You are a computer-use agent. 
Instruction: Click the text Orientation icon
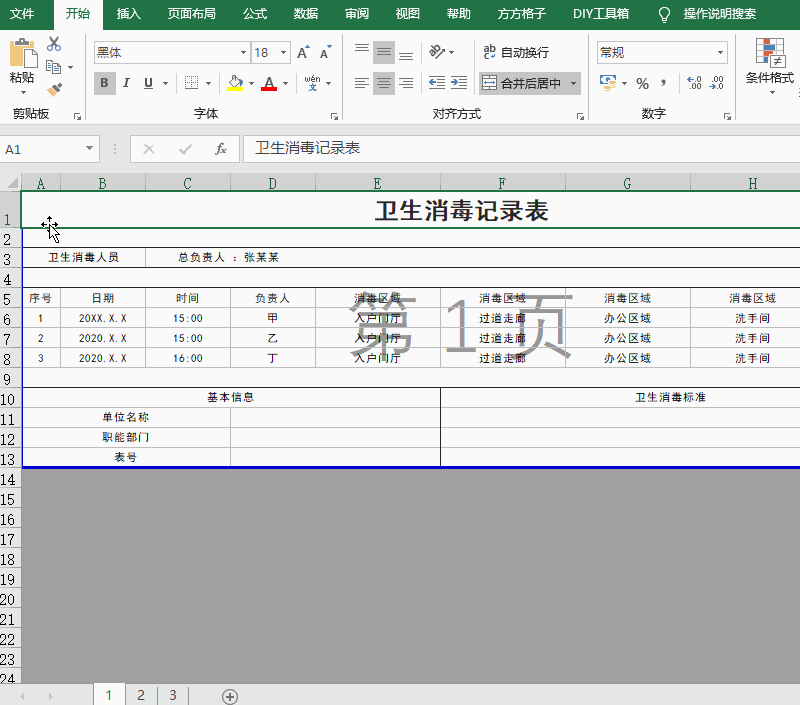coord(437,52)
